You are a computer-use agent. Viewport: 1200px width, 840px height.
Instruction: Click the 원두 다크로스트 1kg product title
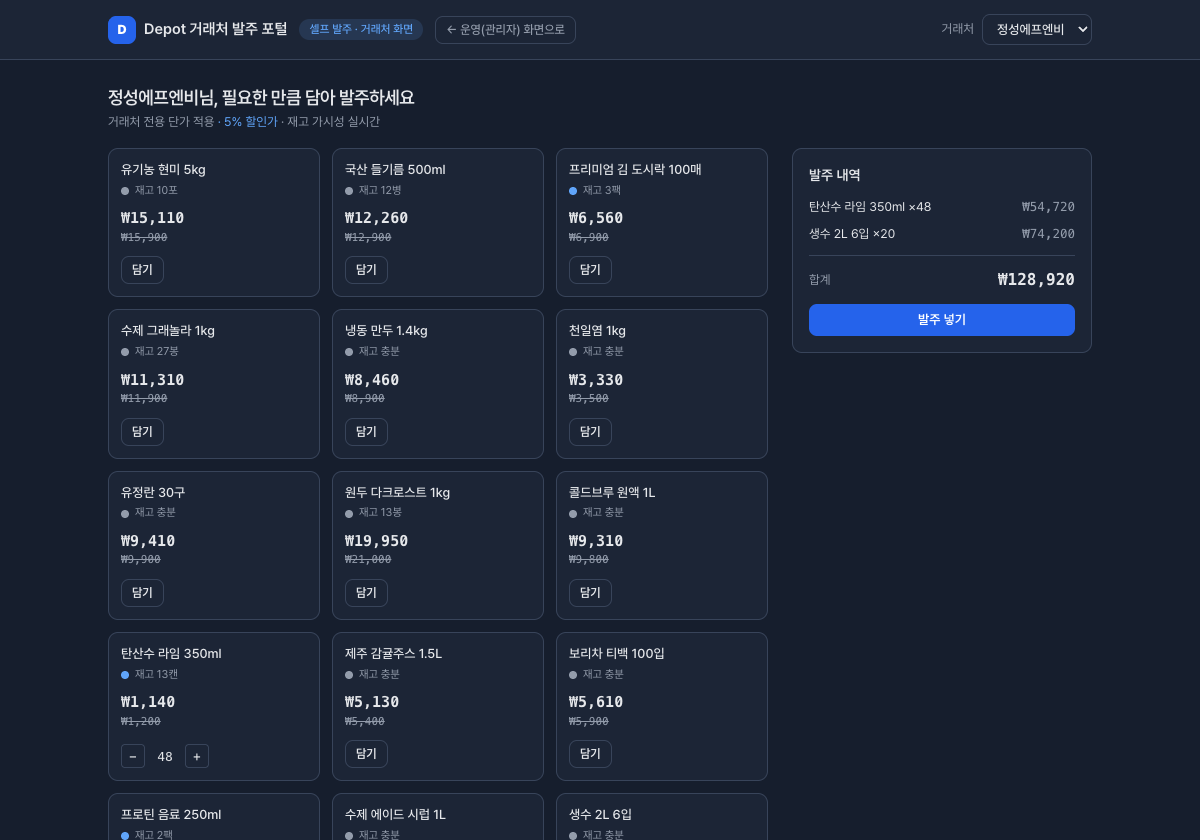(x=397, y=493)
